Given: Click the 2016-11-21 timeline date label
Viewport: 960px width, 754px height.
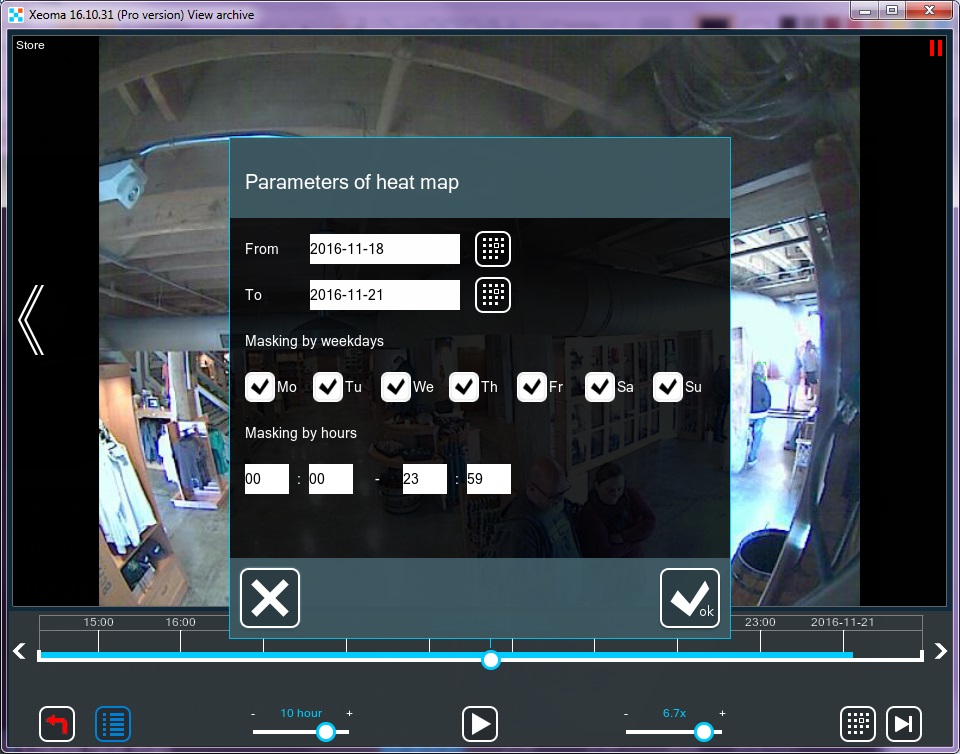Looking at the screenshot, I should point(843,622).
